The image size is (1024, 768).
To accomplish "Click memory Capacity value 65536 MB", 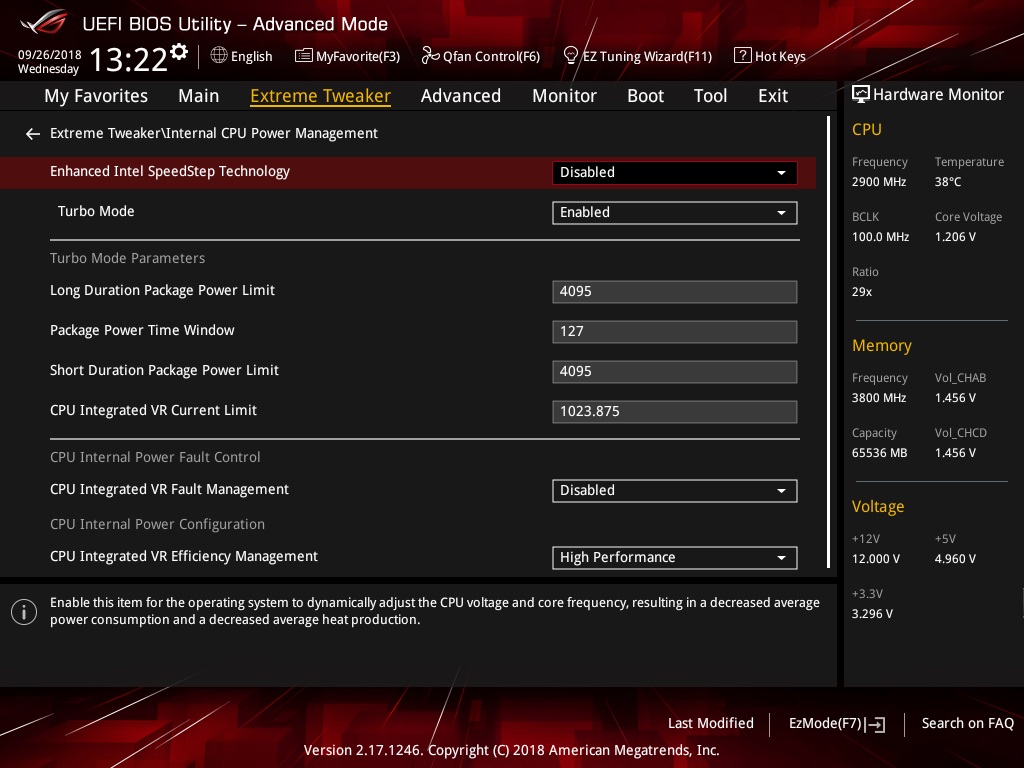I will [879, 453].
